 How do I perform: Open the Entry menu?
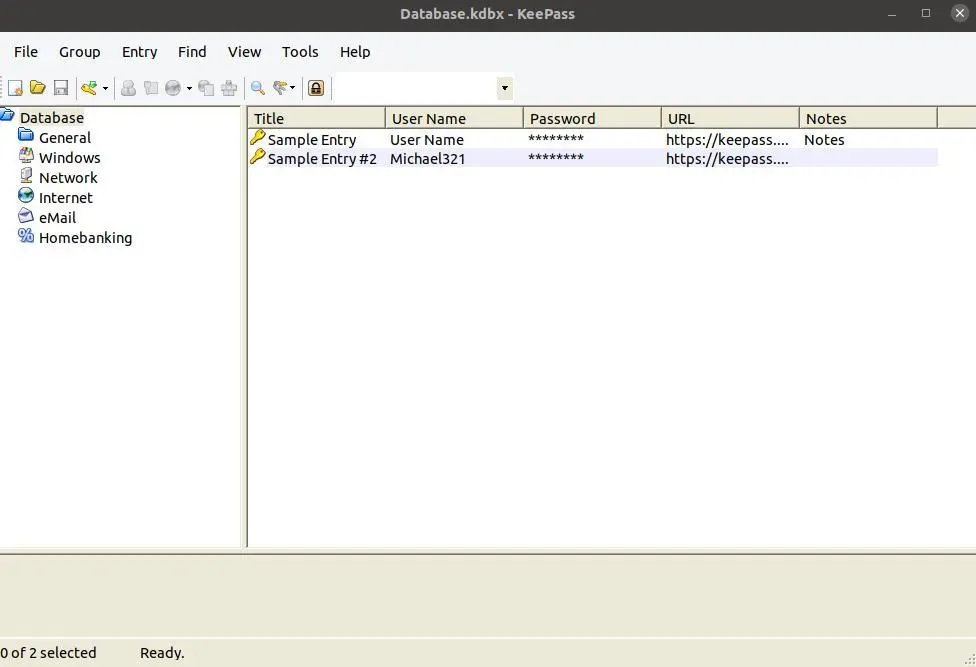(x=139, y=52)
